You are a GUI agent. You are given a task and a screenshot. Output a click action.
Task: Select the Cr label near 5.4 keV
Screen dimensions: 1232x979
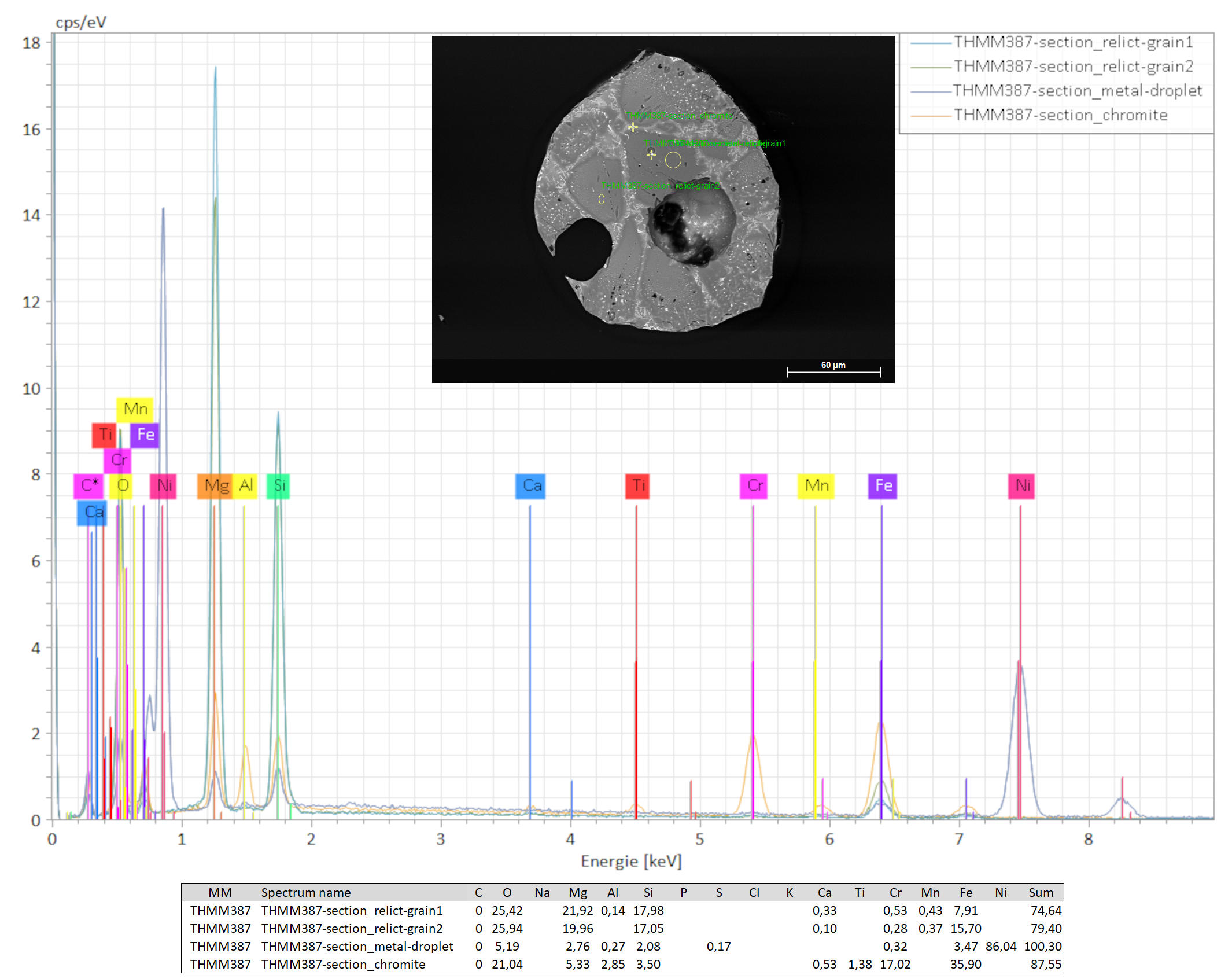[754, 486]
